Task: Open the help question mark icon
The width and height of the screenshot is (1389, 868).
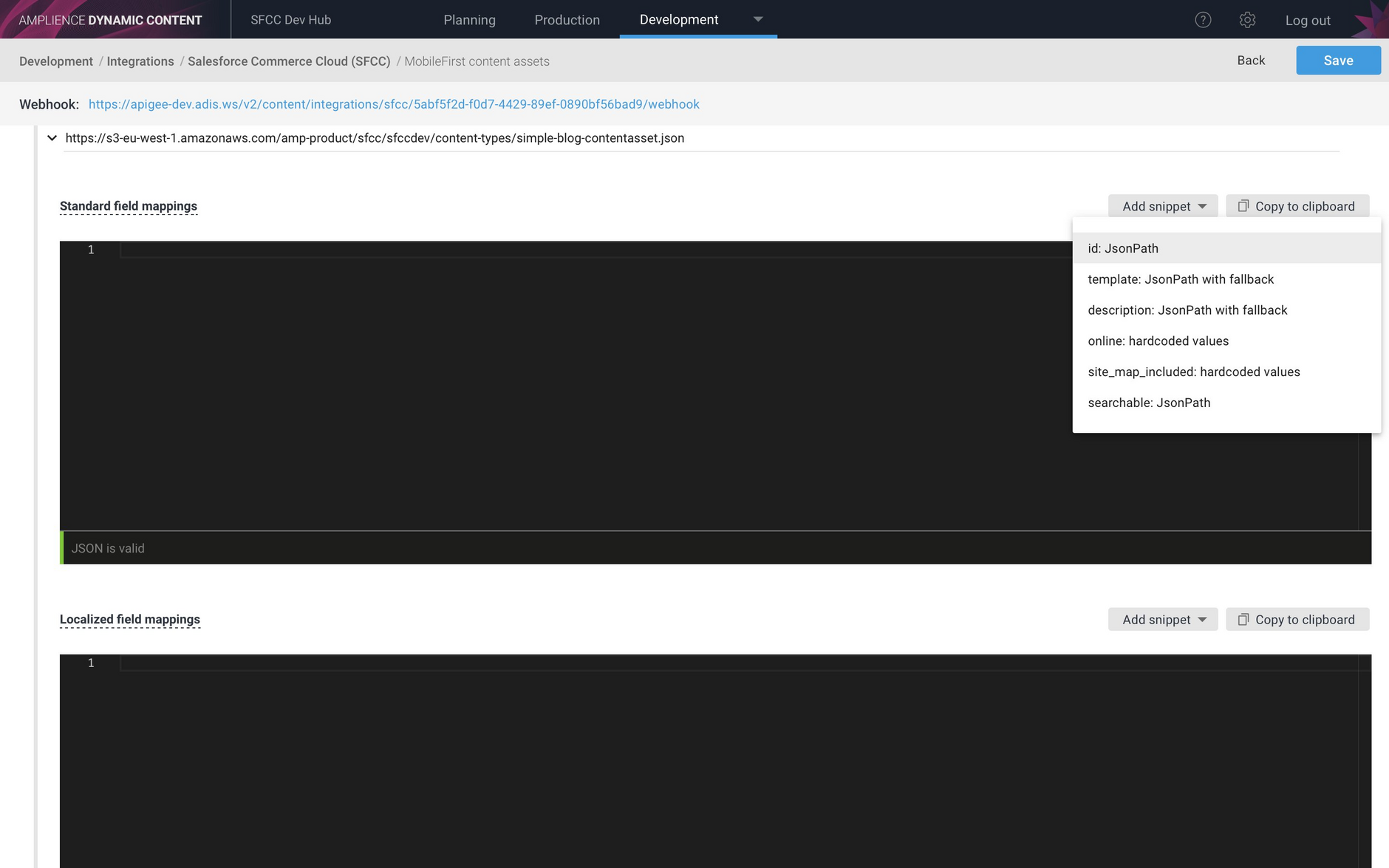Action: tap(1203, 20)
